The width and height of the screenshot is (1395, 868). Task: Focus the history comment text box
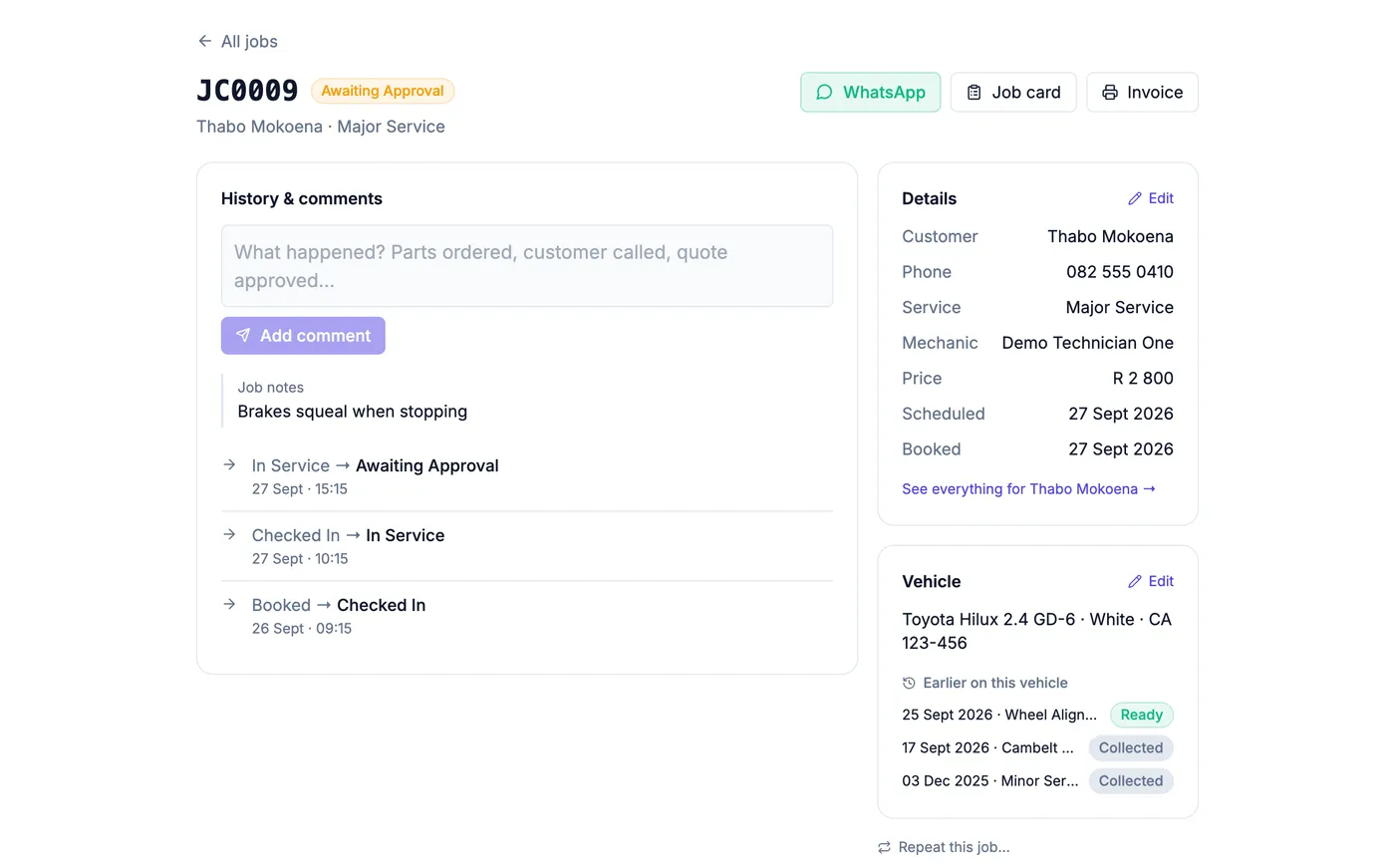click(x=527, y=266)
